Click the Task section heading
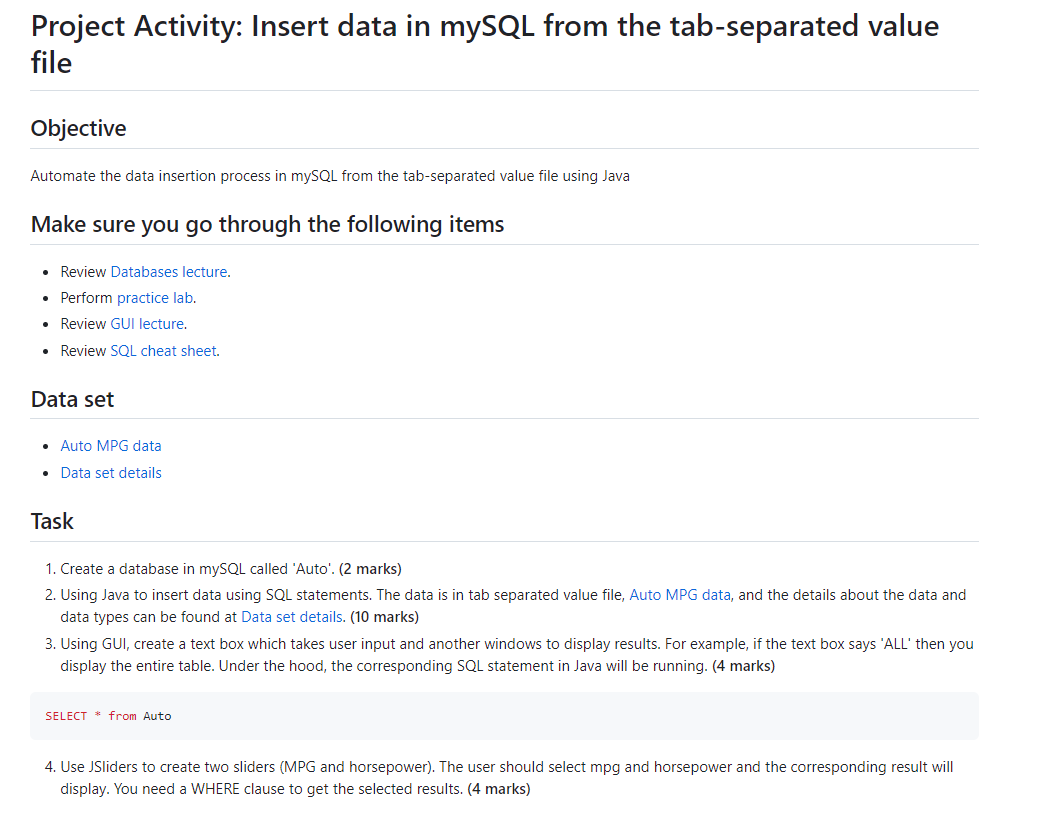Screen dimensions: 1060x827 pos(53,521)
